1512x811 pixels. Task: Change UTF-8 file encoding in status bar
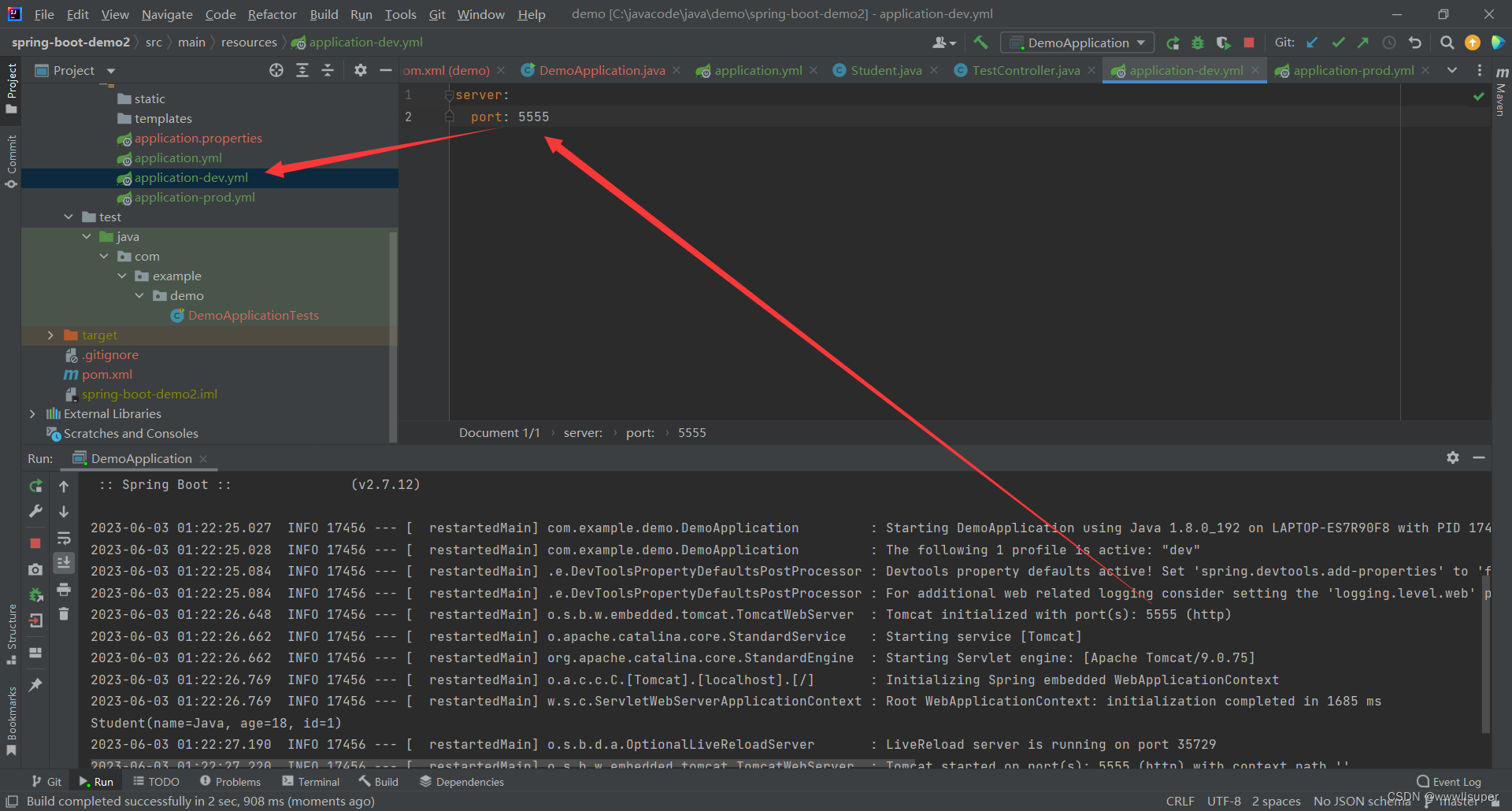[1224, 801]
